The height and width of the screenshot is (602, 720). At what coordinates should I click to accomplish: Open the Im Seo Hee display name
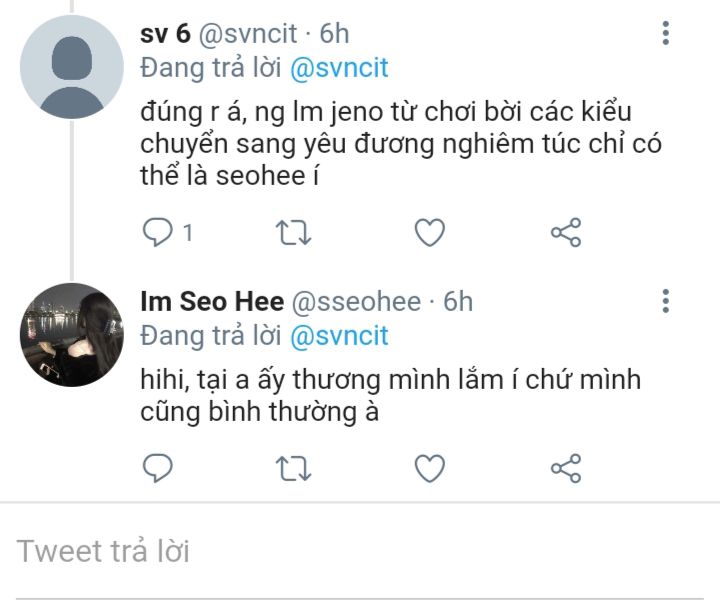click(212, 302)
